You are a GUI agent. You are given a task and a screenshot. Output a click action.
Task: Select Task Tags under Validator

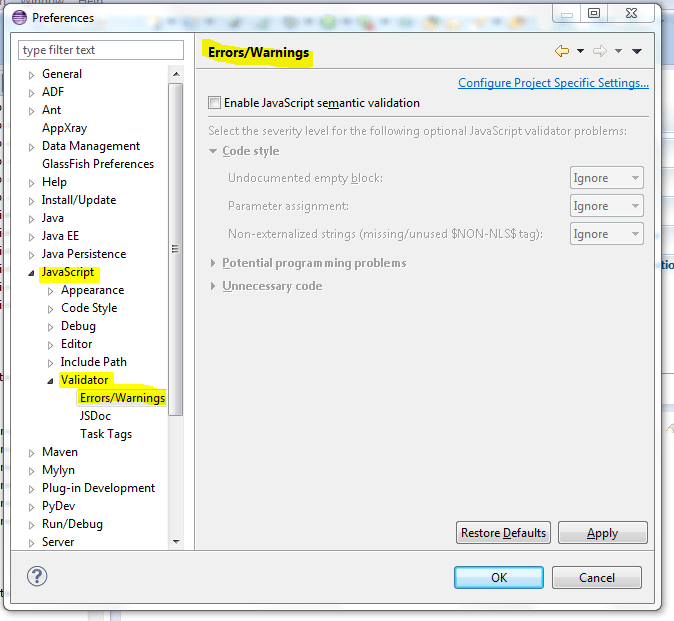(x=106, y=434)
